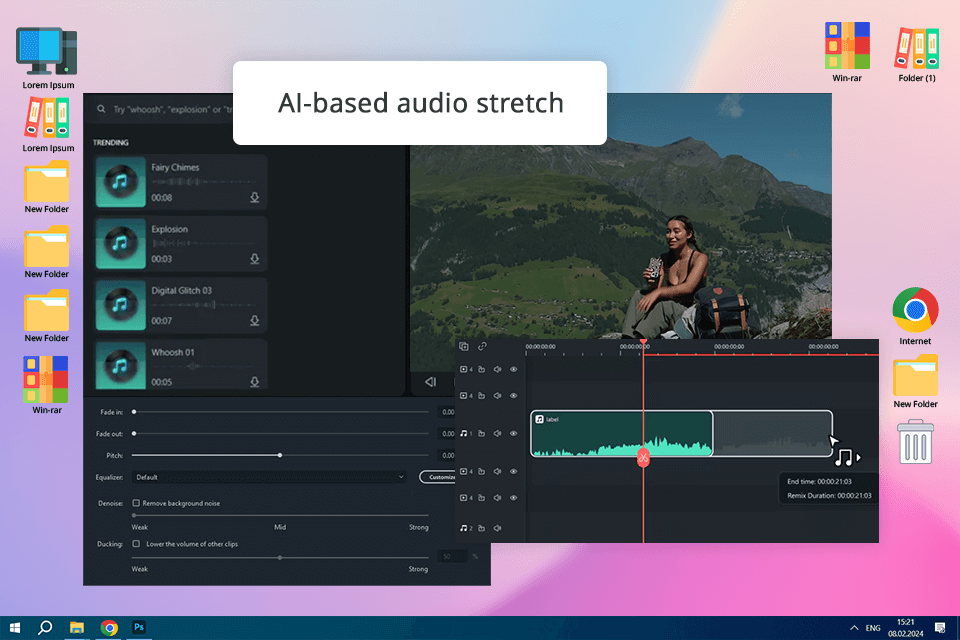The height and width of the screenshot is (640, 960).
Task: Open the recycle bin on desktop
Action: [x=915, y=441]
